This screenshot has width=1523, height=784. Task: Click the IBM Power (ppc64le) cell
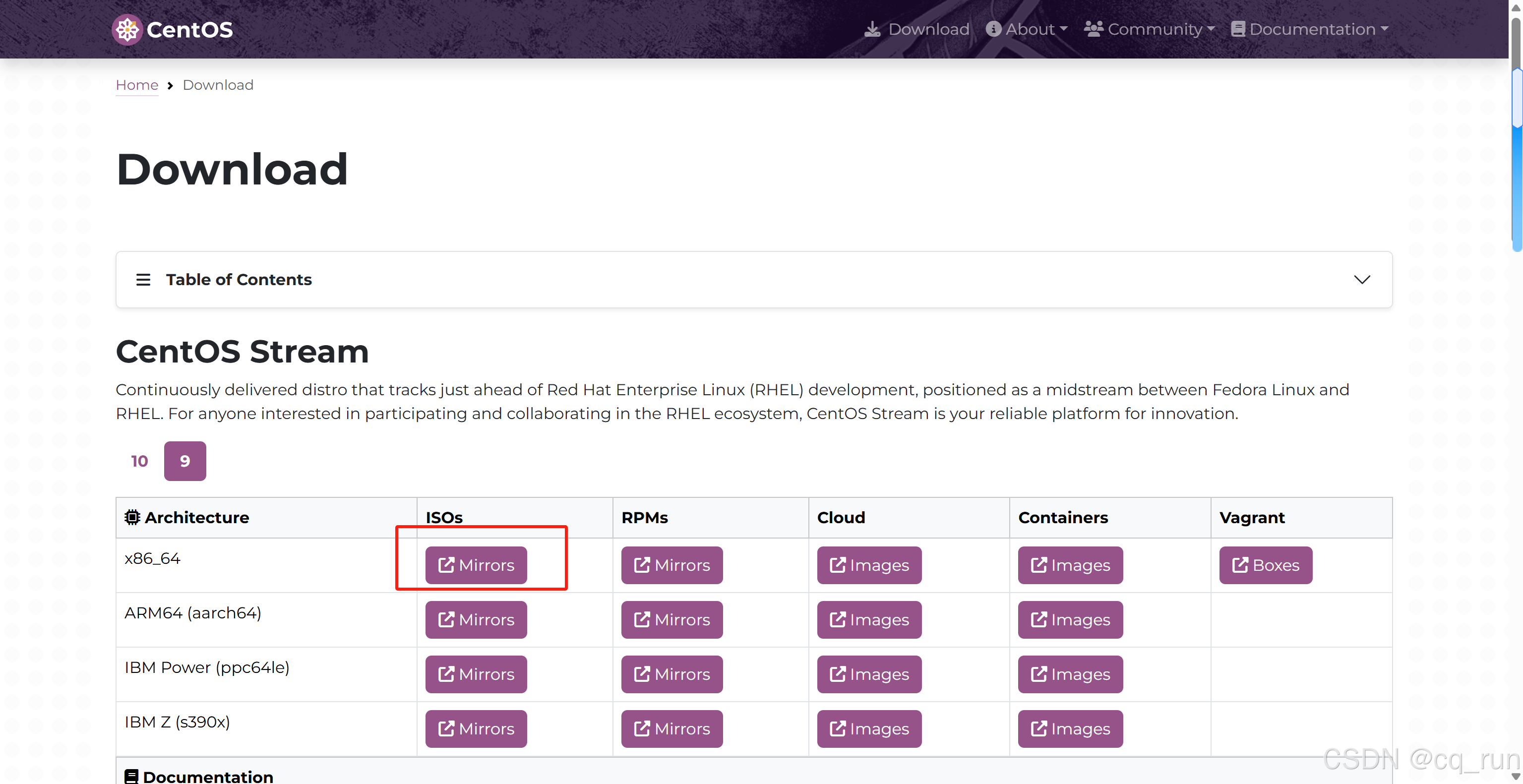(266, 674)
